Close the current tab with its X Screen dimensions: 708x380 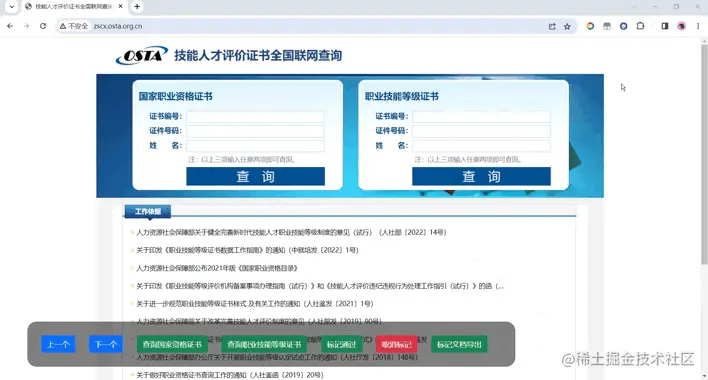[x=121, y=6]
